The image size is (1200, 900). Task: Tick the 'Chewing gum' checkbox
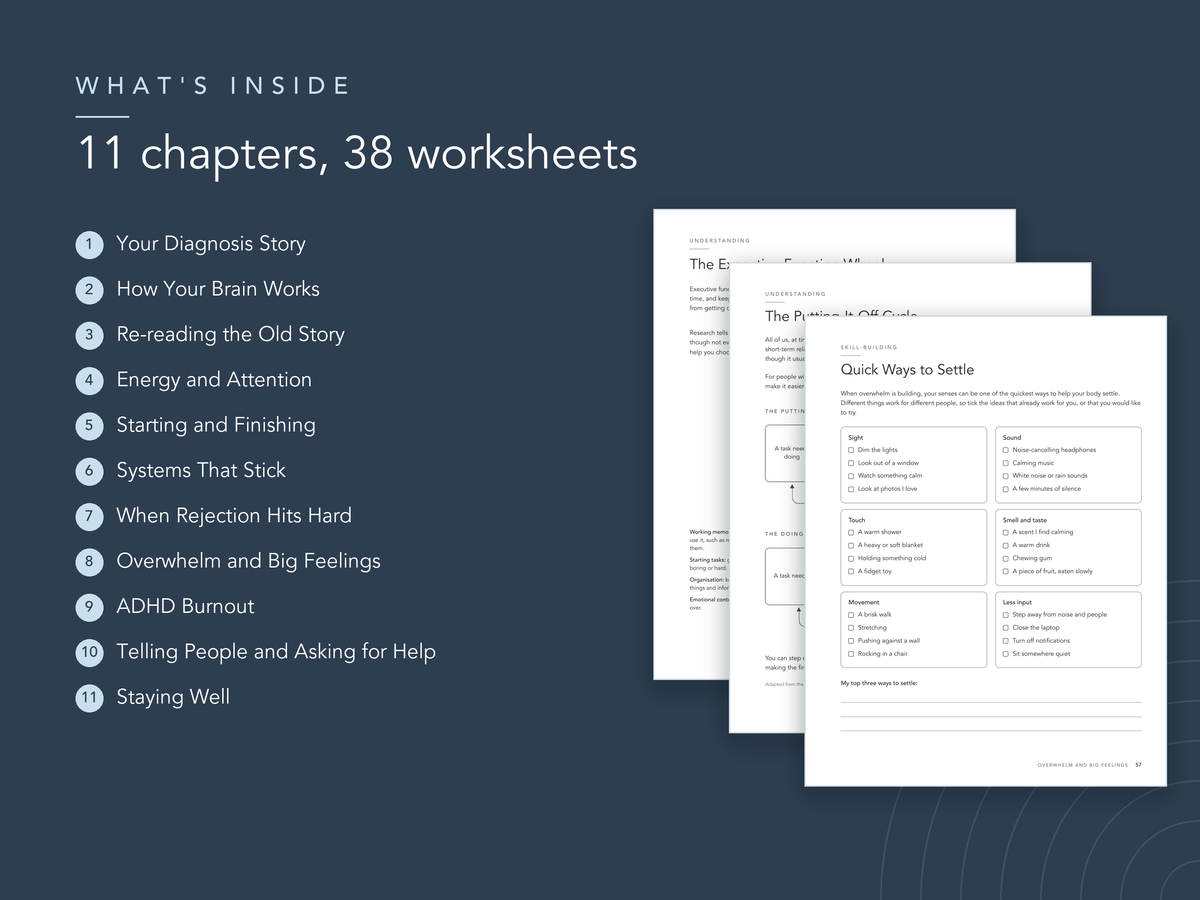click(1005, 558)
